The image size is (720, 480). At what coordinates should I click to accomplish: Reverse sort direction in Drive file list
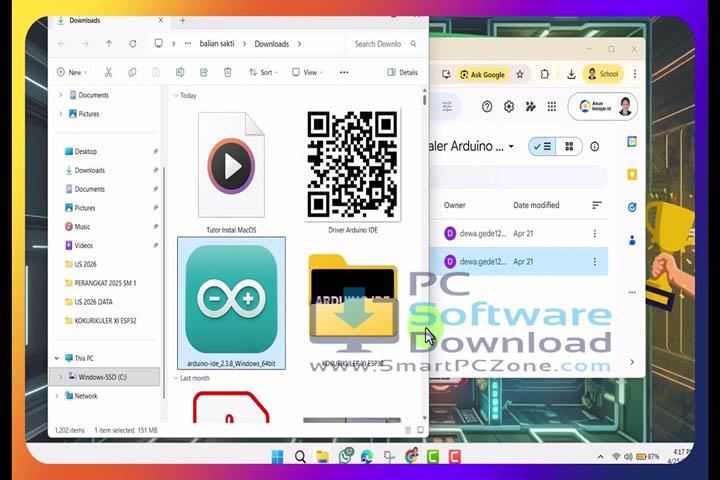(596, 205)
